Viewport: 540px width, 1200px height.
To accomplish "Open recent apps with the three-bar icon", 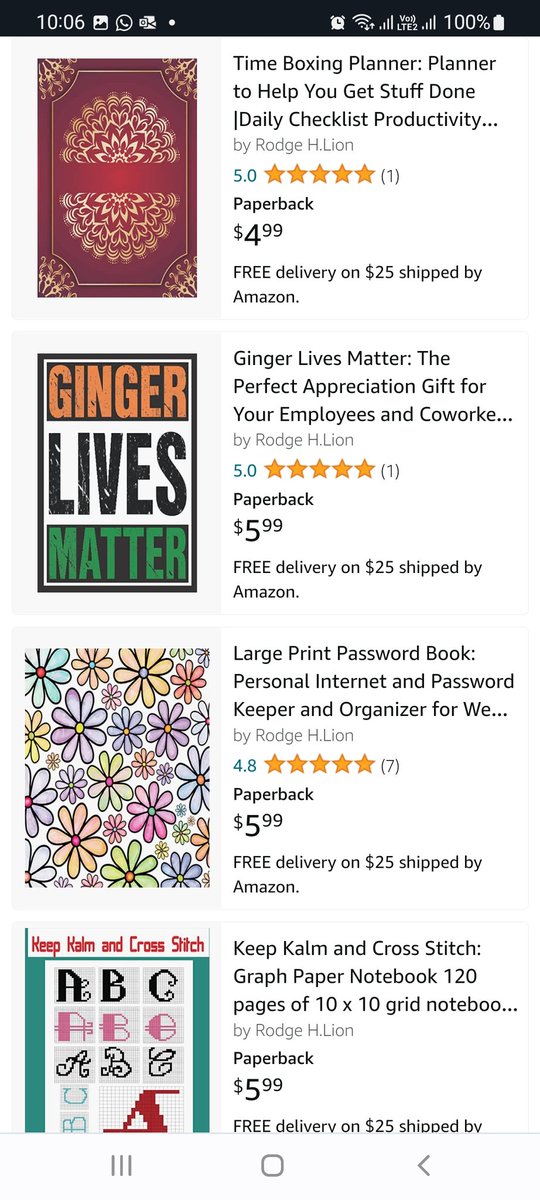I will (x=121, y=1165).
